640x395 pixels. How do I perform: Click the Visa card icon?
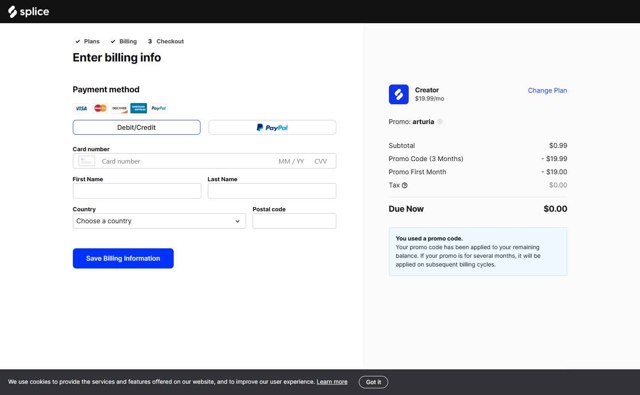coord(81,108)
